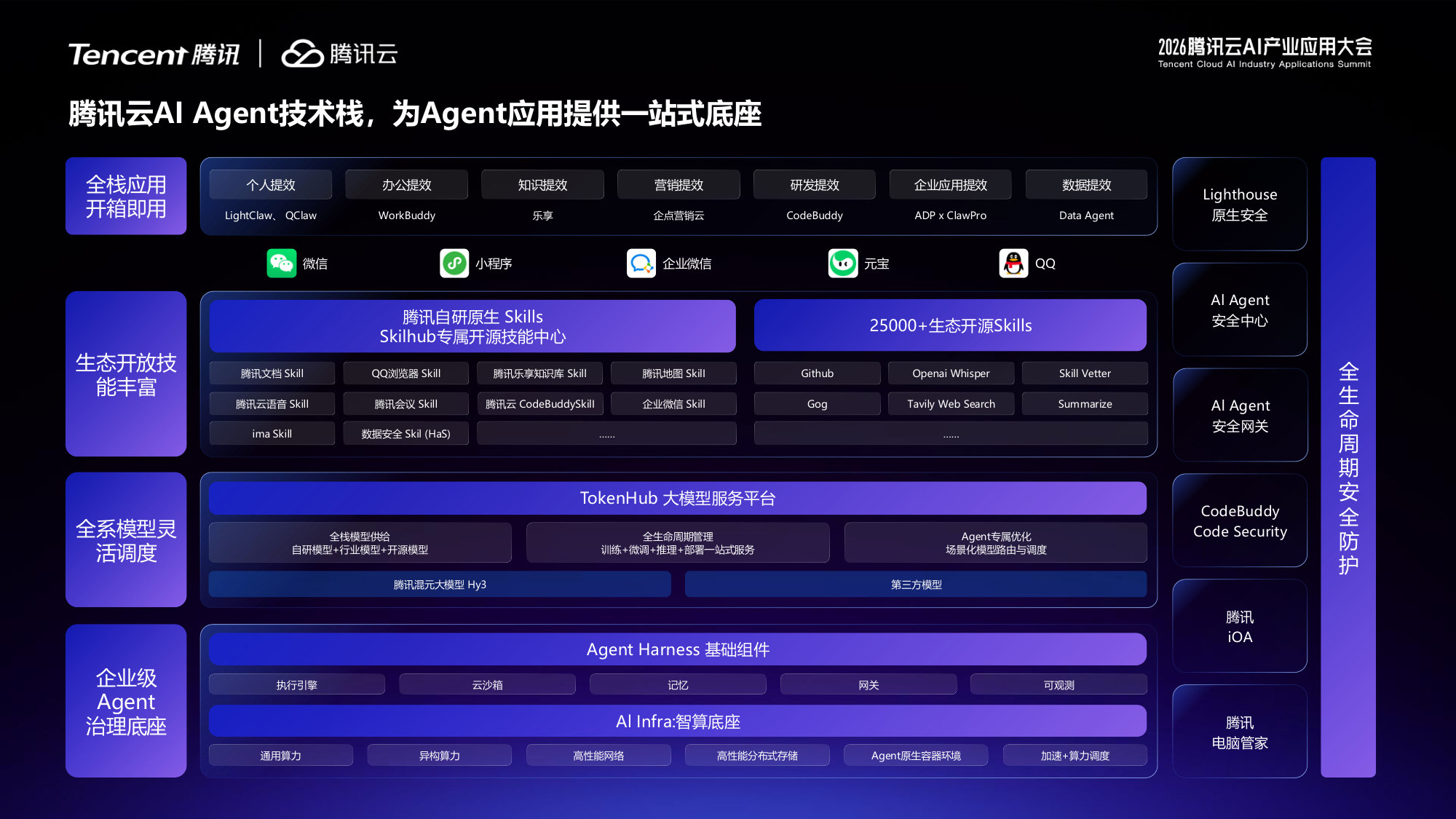Image resolution: width=1456 pixels, height=819 pixels.
Task: Select 腾讯文档 Skill
Action: 272,373
